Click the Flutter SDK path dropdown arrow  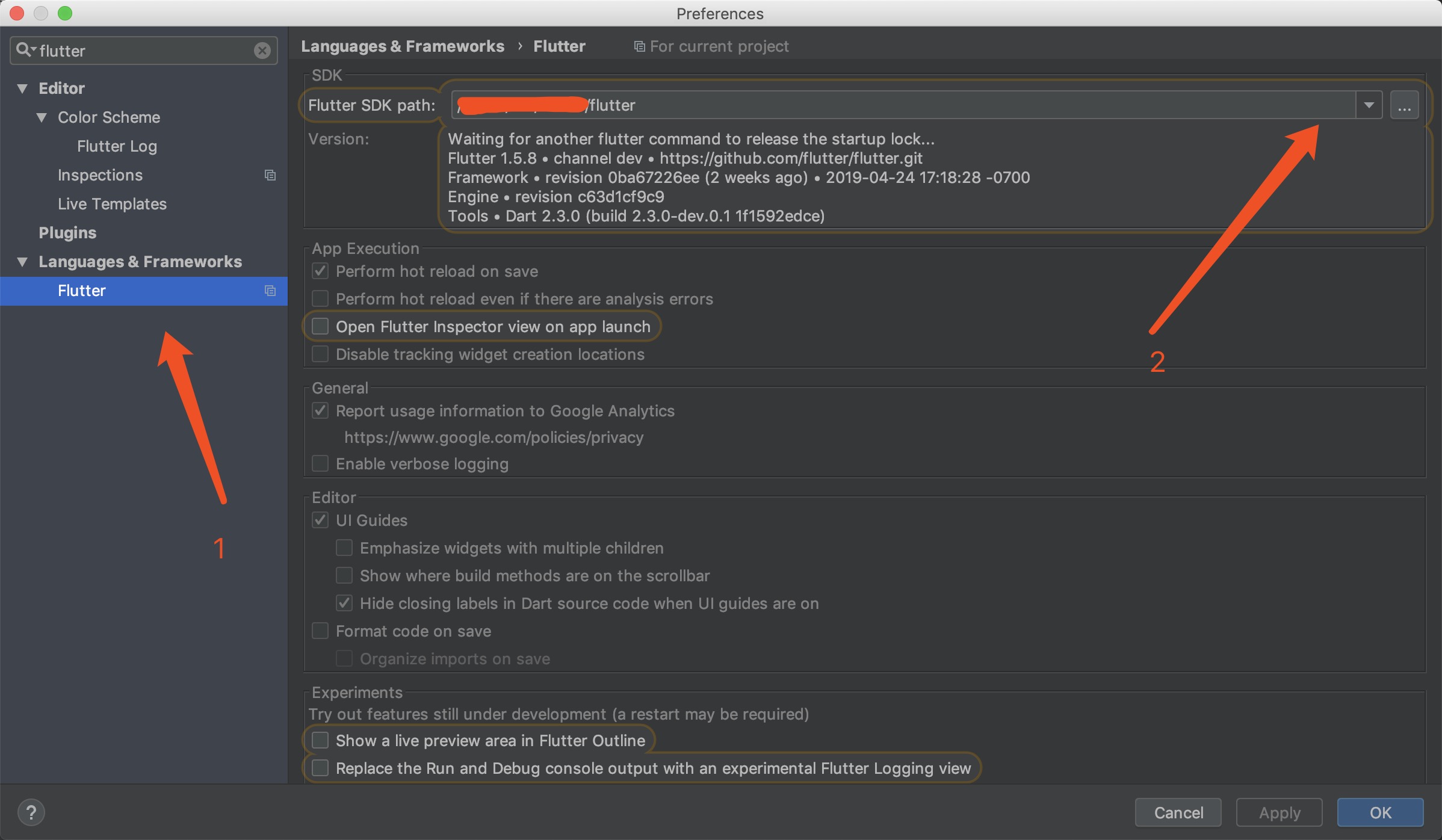1369,104
